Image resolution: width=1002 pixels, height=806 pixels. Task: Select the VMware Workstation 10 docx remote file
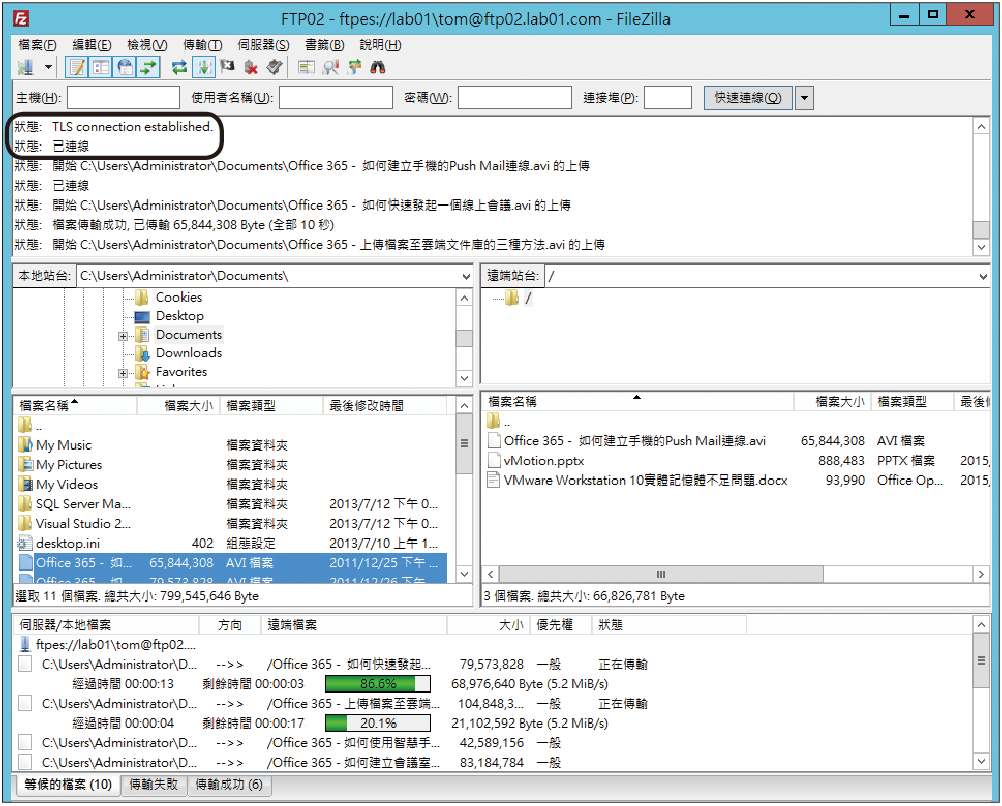737,480
